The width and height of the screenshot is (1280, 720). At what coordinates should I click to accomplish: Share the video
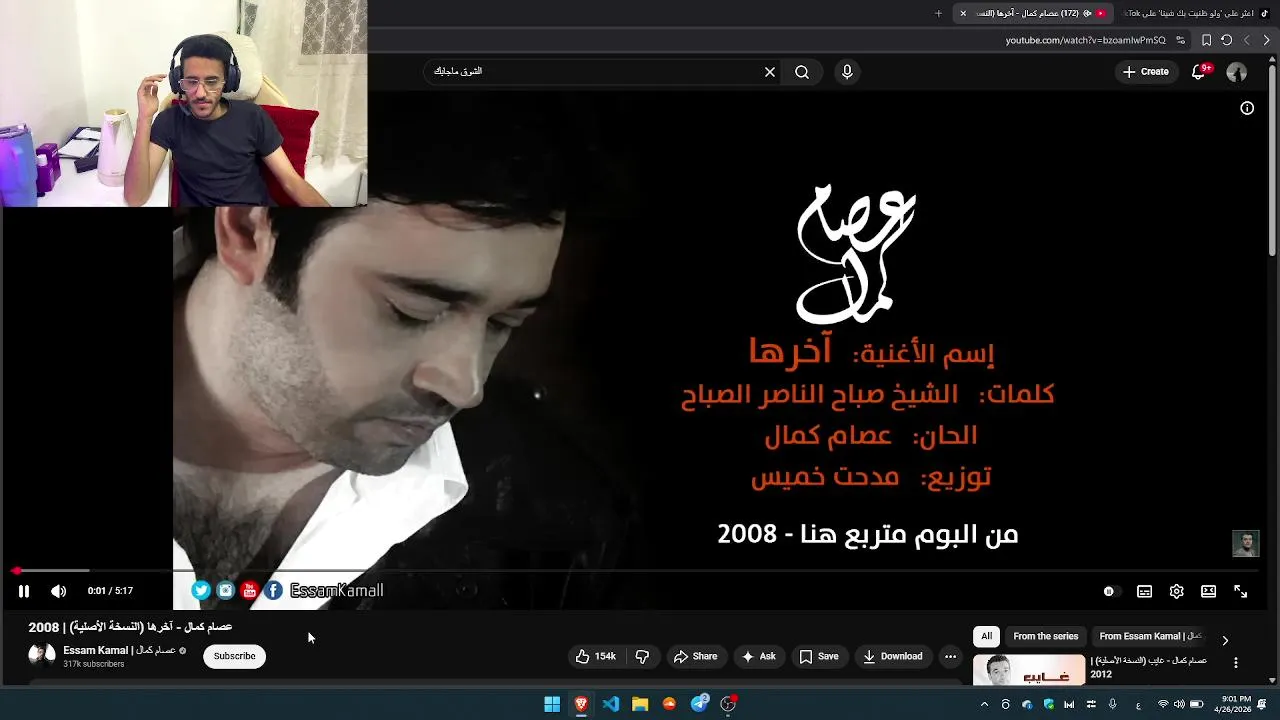(x=695, y=656)
